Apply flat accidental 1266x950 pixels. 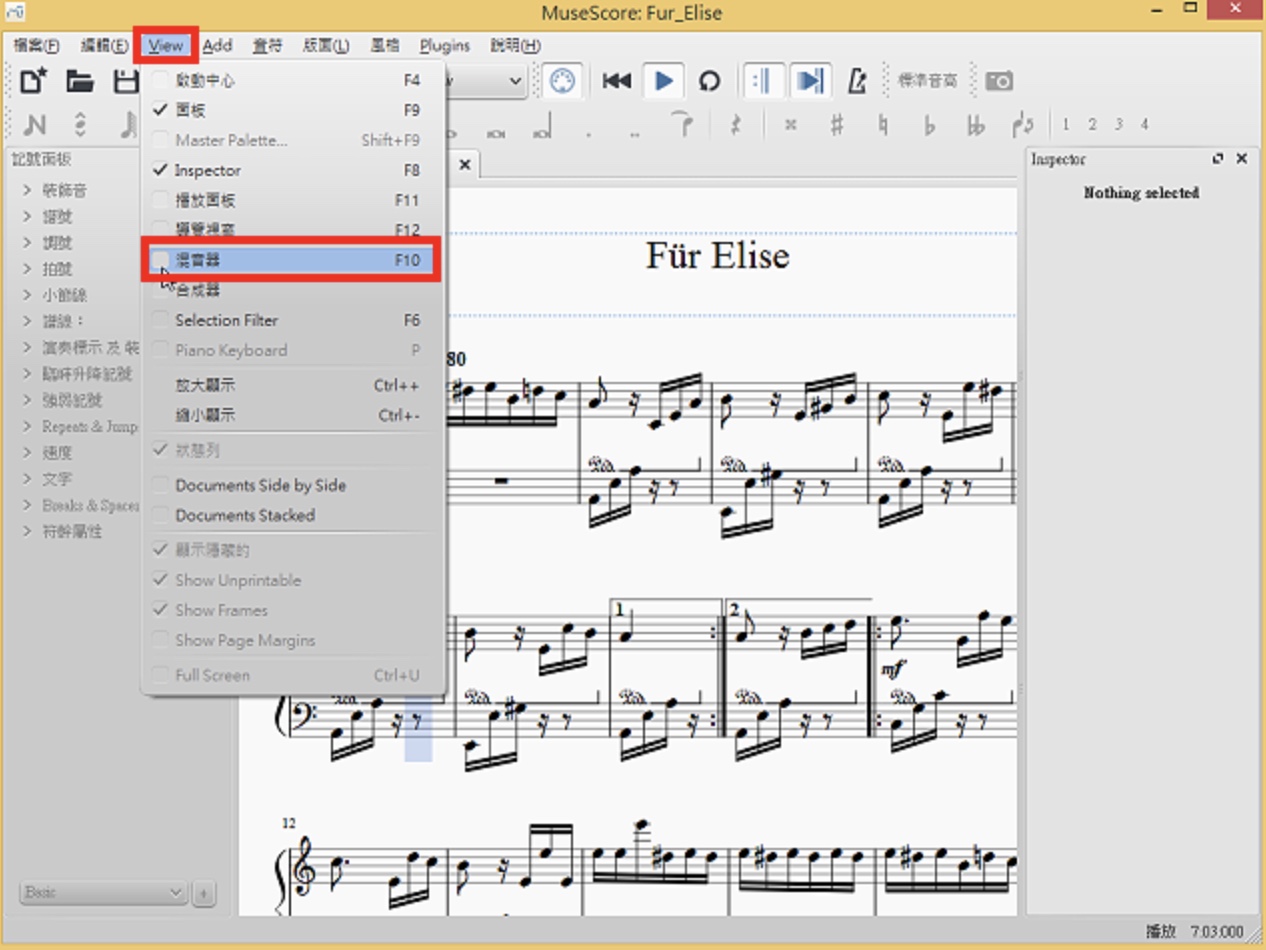pos(929,125)
